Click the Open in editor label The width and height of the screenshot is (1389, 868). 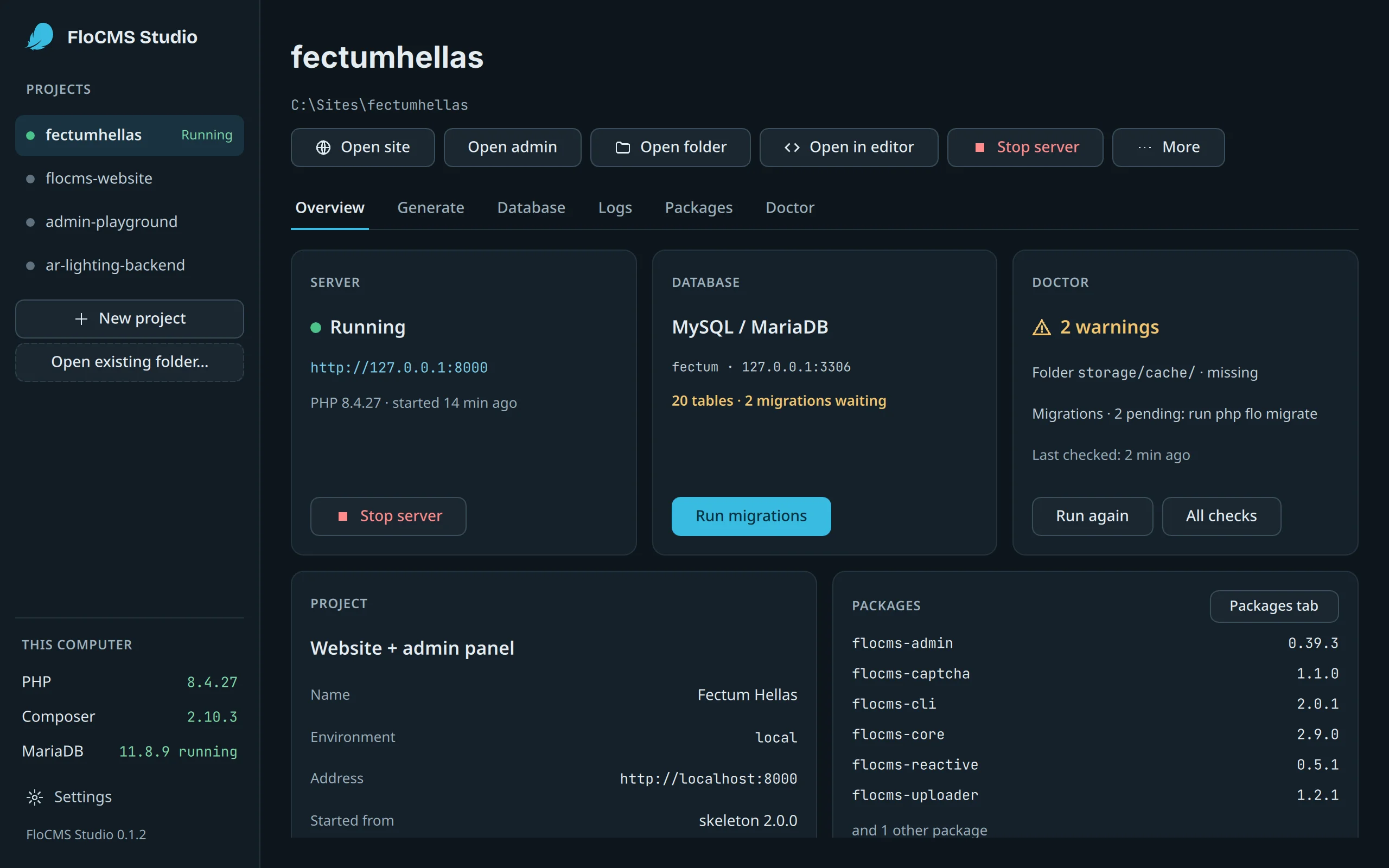(862, 148)
